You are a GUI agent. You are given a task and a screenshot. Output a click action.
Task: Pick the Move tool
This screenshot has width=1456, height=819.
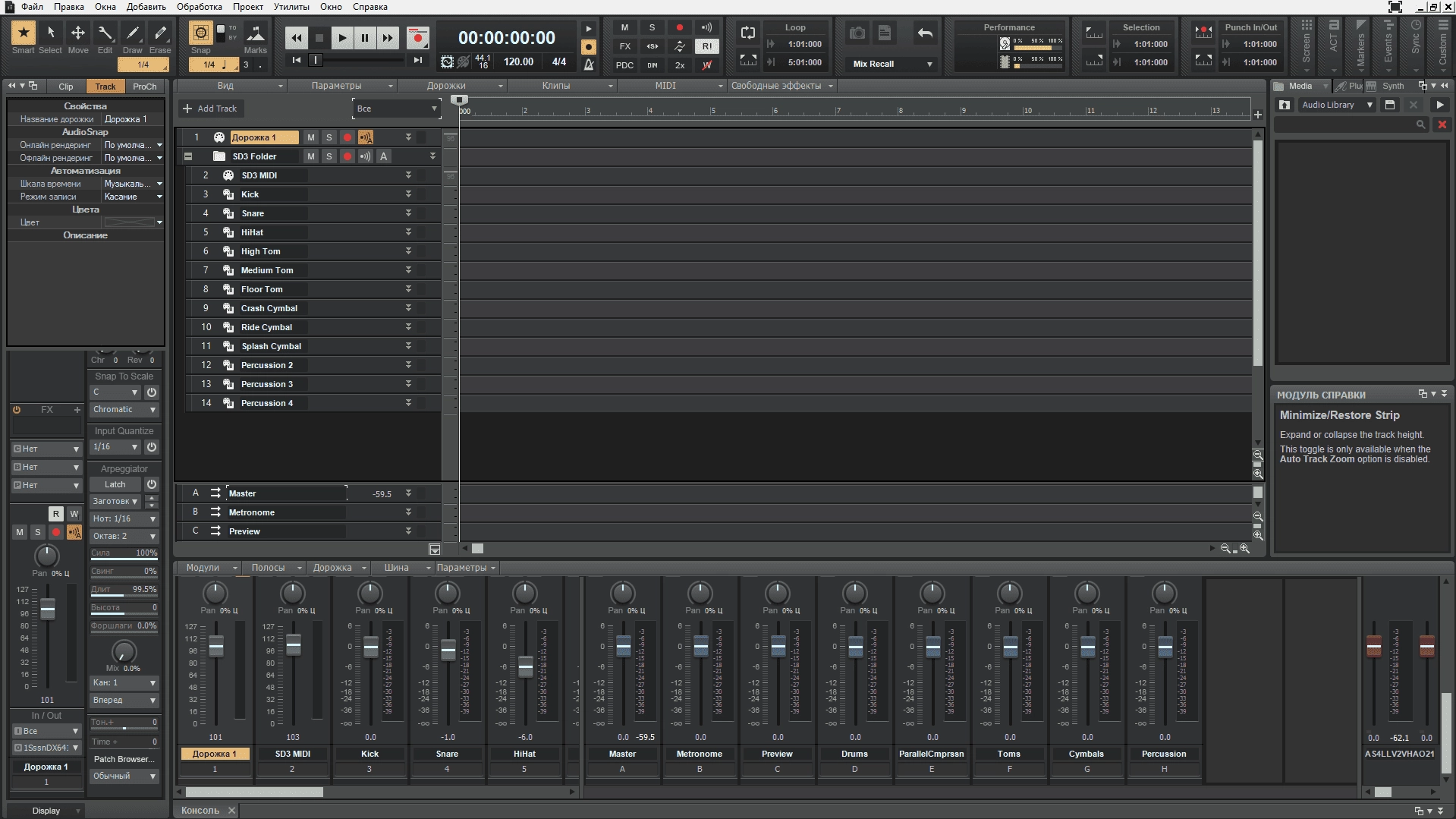pos(77,37)
